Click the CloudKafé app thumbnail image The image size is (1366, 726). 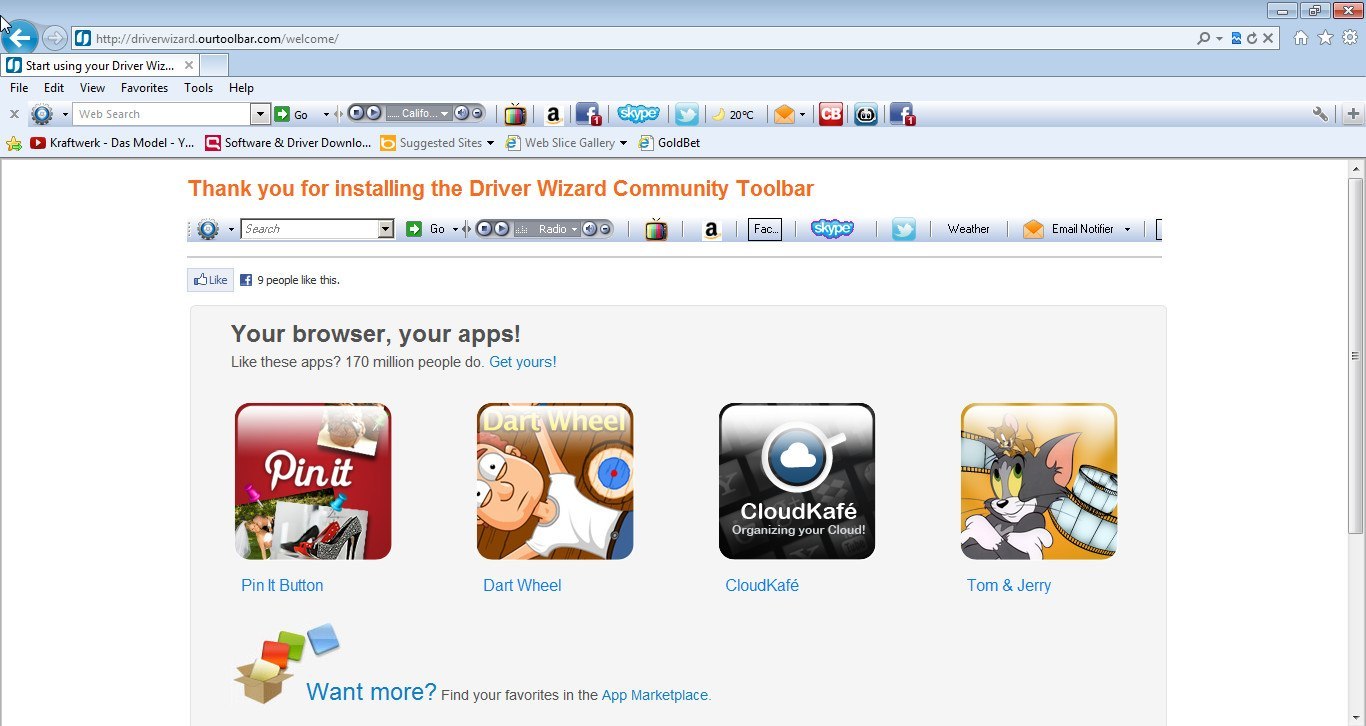click(797, 481)
